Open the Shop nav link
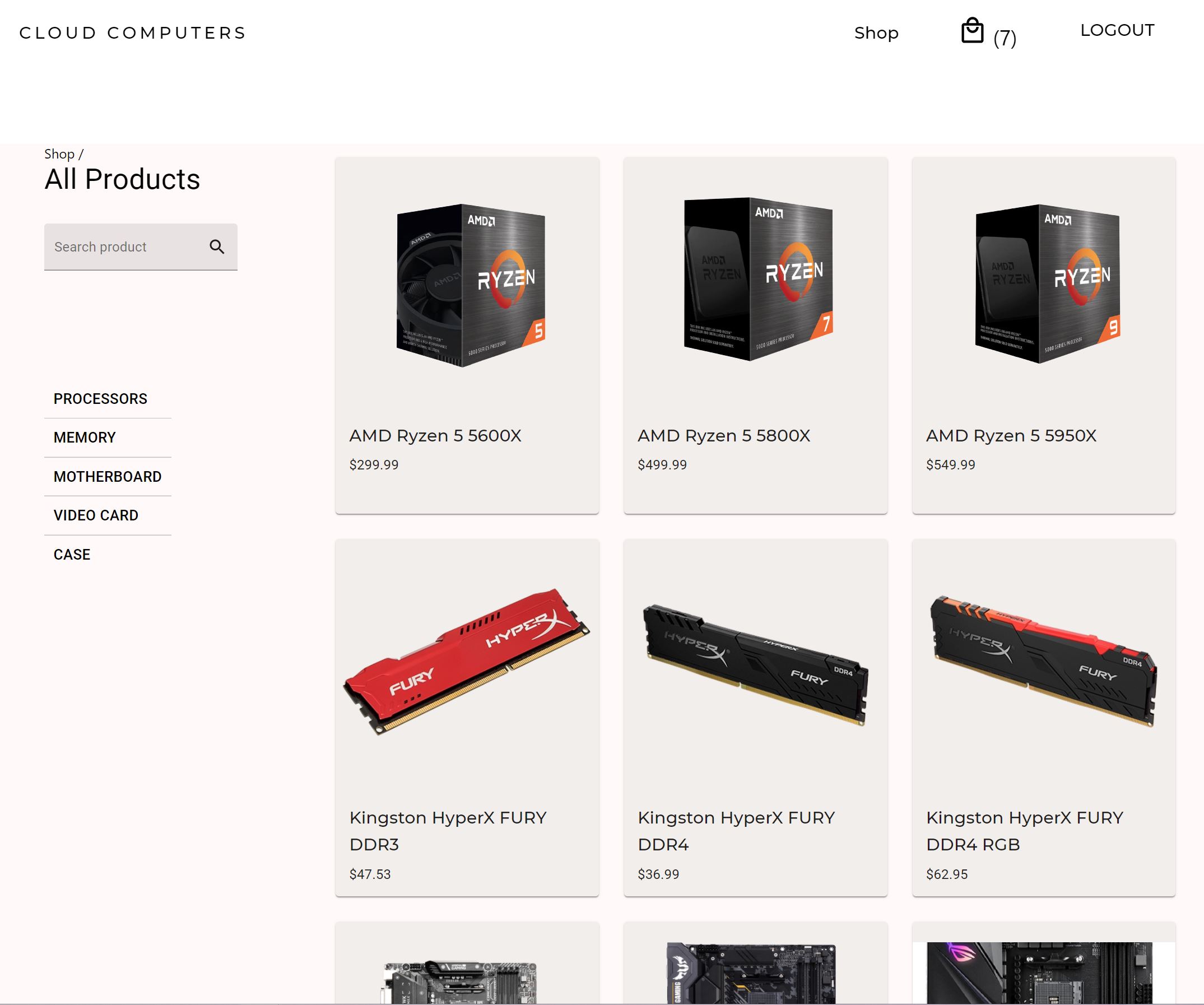The image size is (1204, 1005). (876, 32)
